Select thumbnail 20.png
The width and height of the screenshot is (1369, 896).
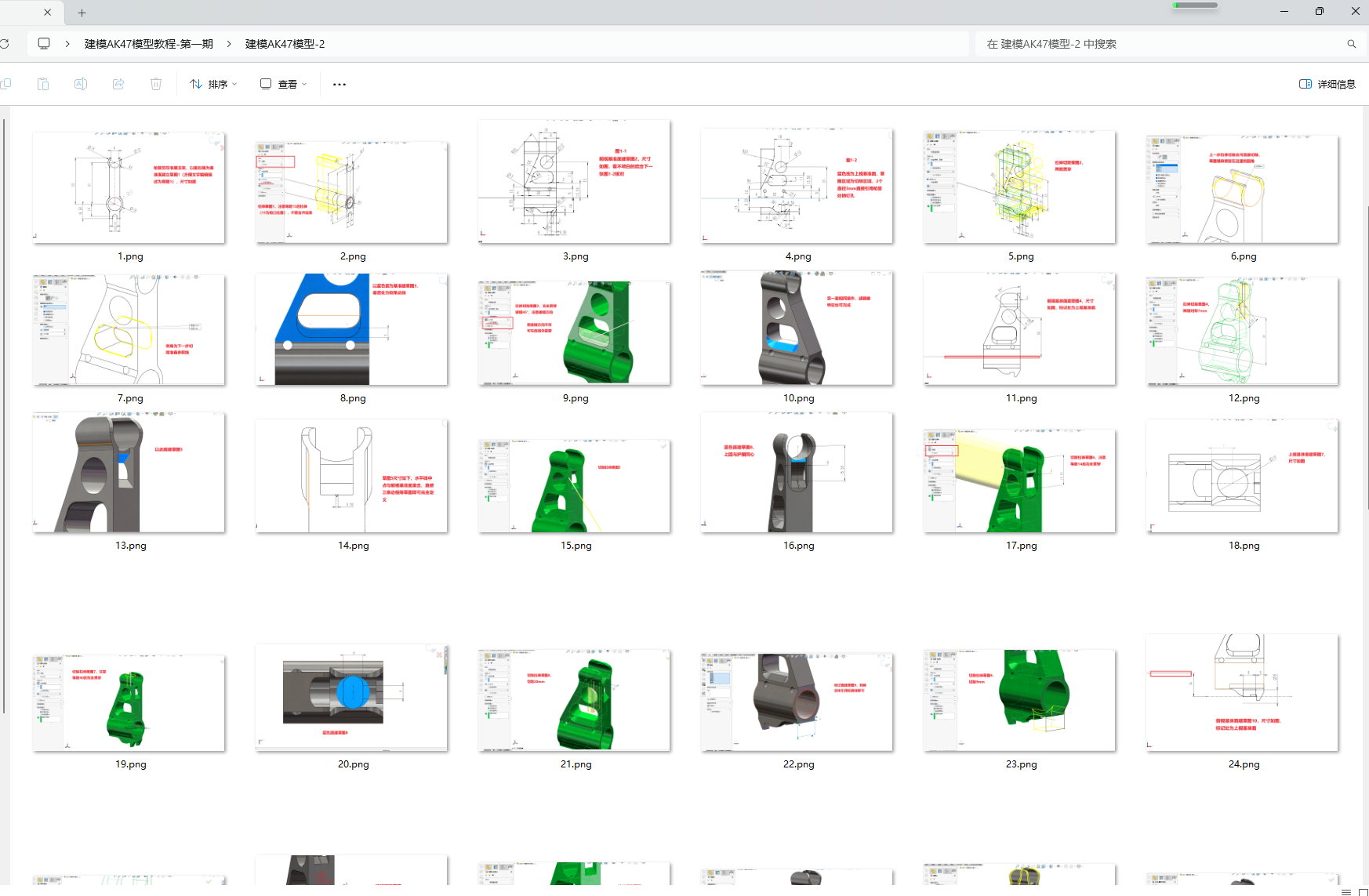[352, 698]
